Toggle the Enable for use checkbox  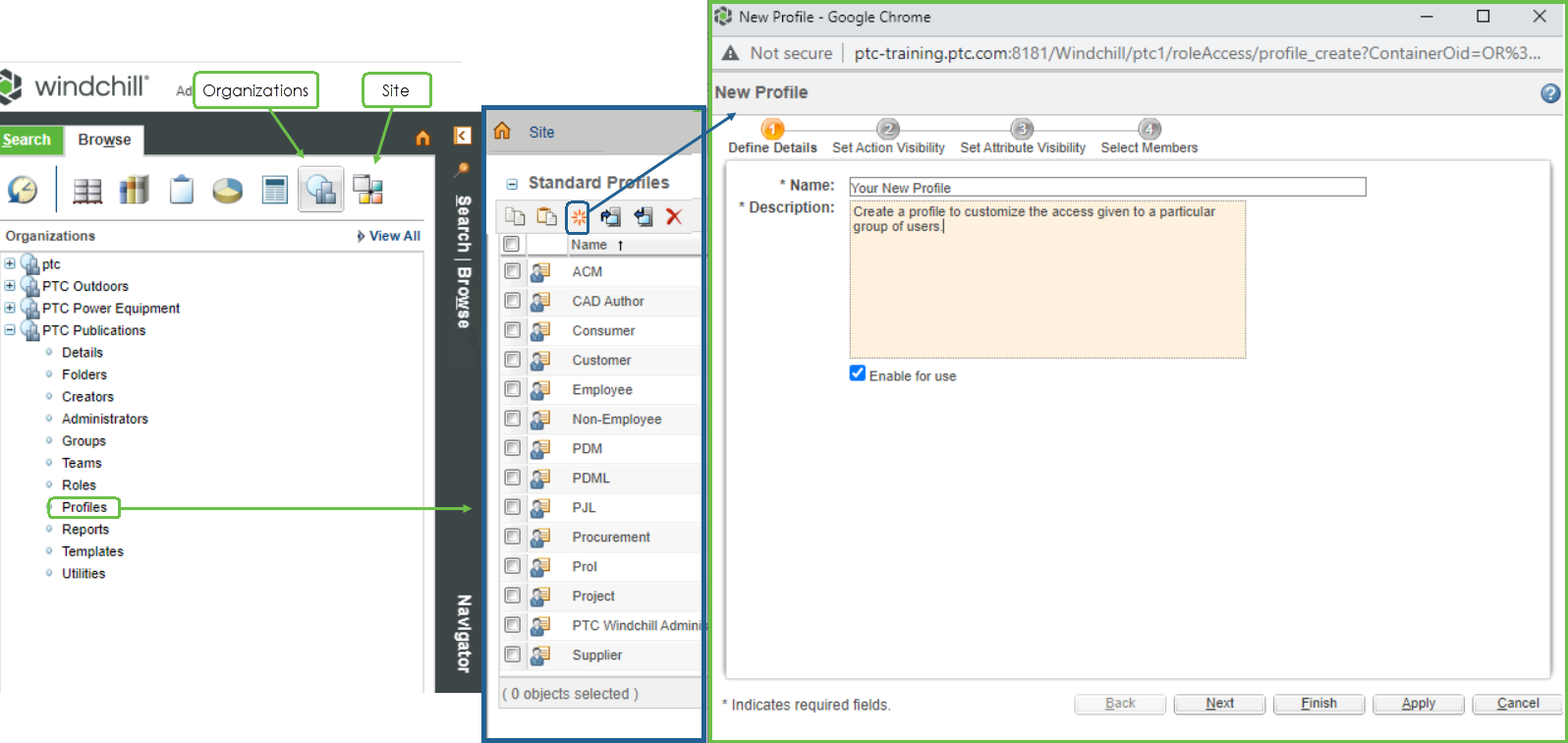coord(858,373)
